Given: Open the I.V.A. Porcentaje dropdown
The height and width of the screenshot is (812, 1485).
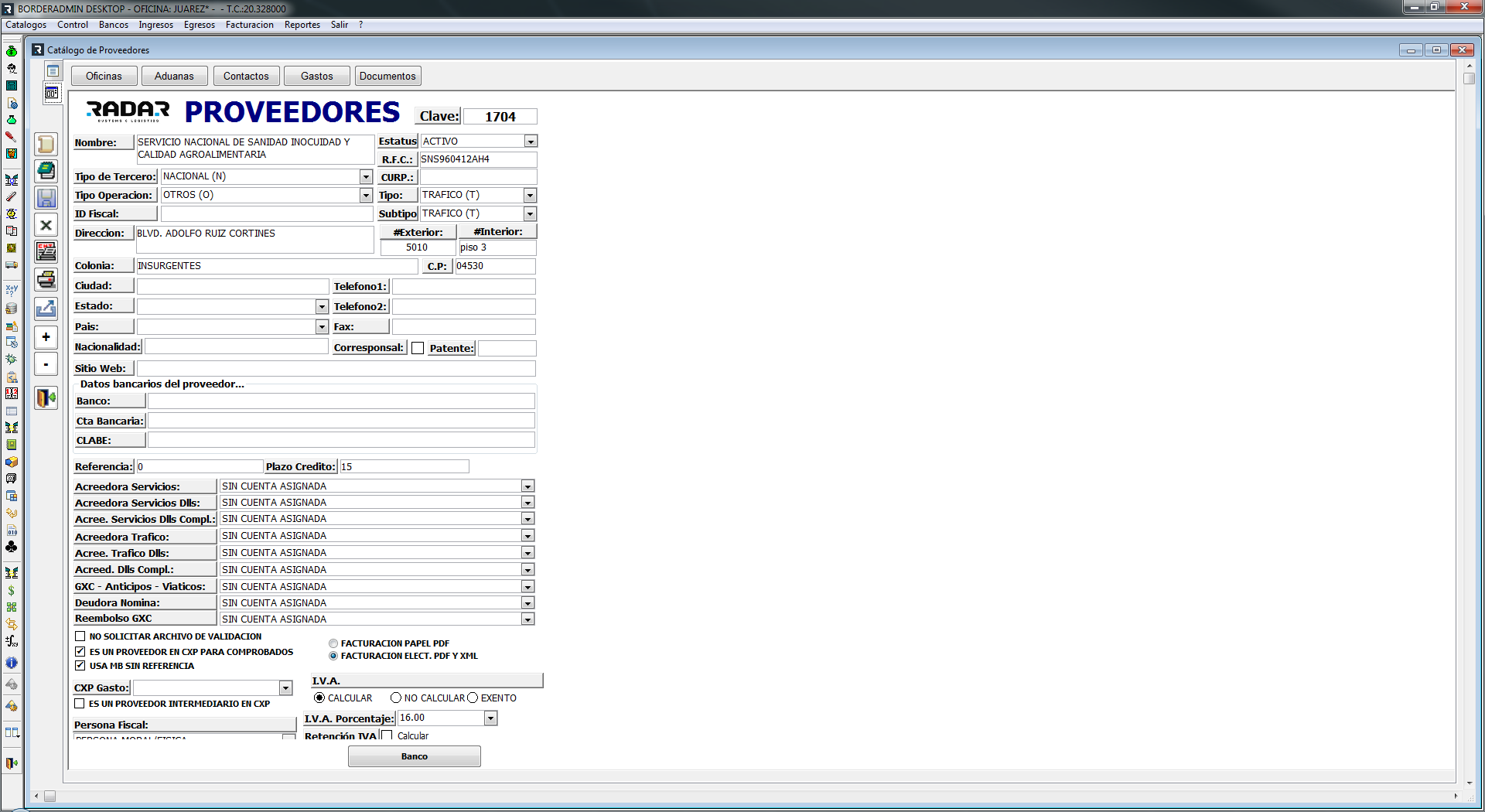Looking at the screenshot, I should [490, 718].
